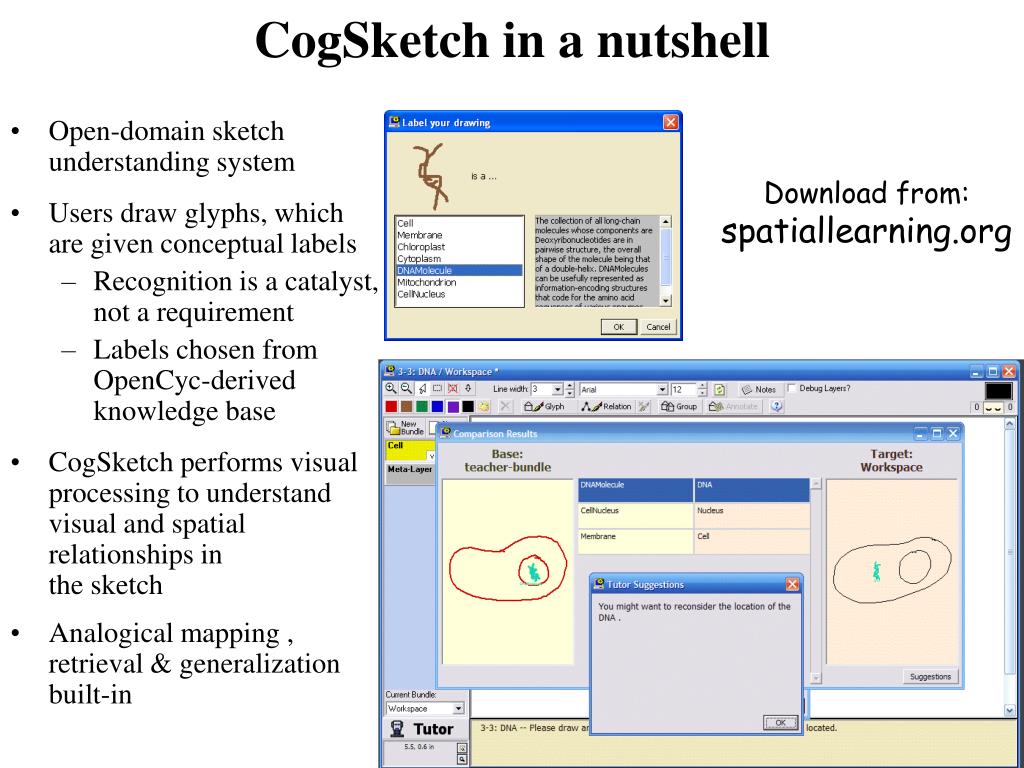Image resolution: width=1024 pixels, height=768 pixels.
Task: Click the Line width stepper arrows
Action: tap(569, 389)
